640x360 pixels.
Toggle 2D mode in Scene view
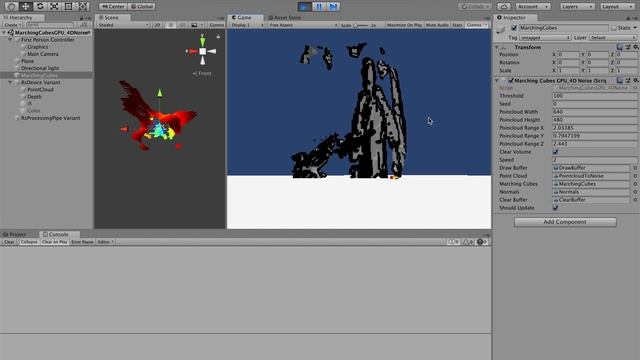158,25
